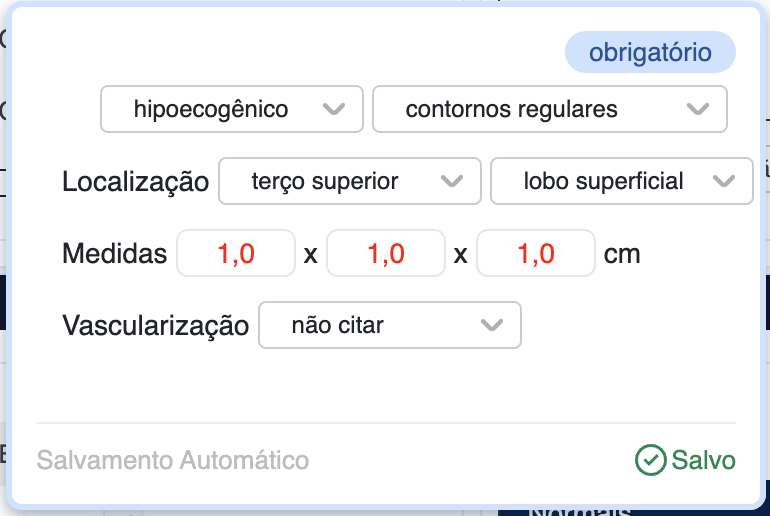The width and height of the screenshot is (770, 516).
Task: Open the contornos regulares dropdown
Action: coord(549,110)
